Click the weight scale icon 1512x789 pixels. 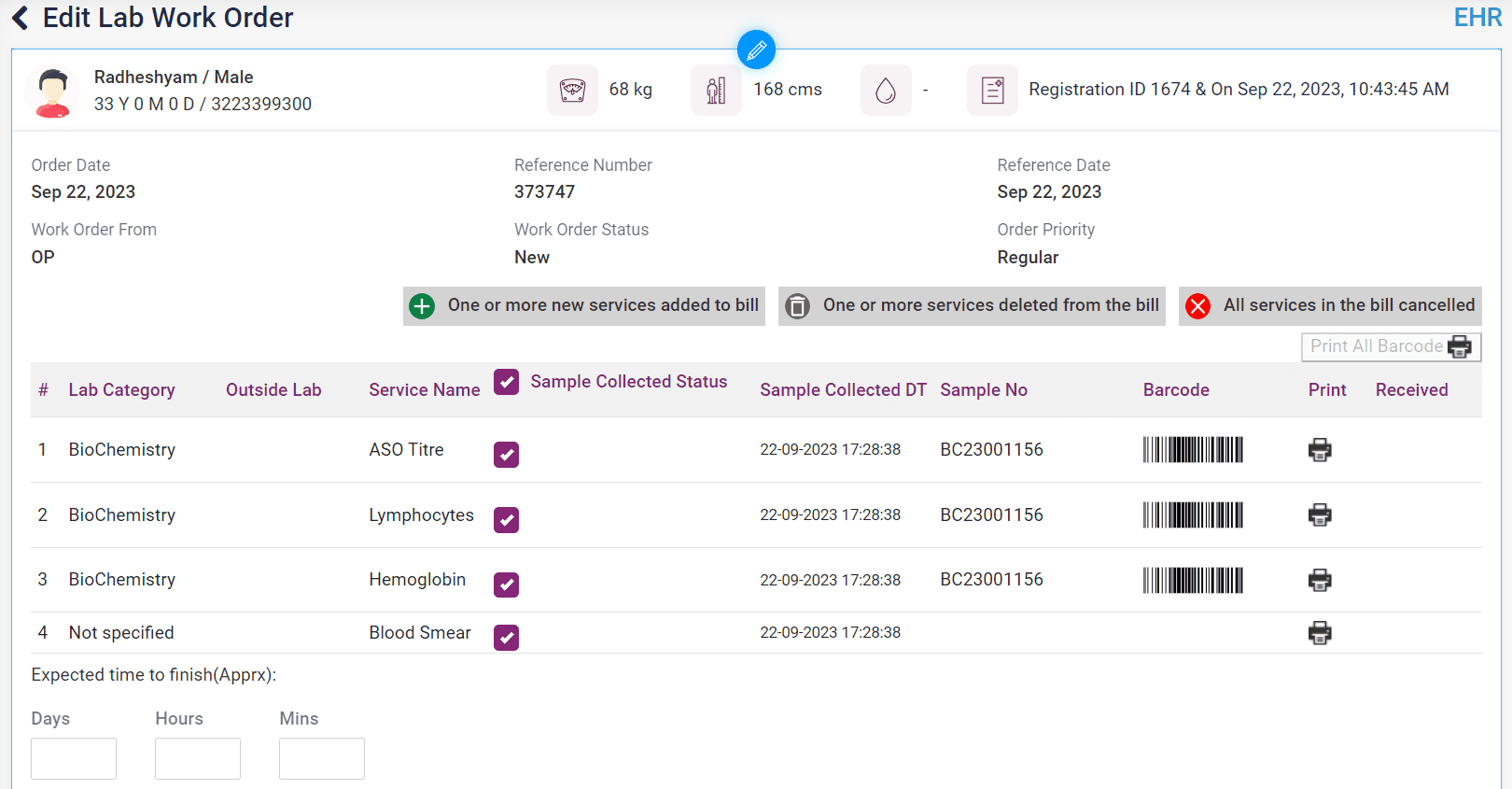[x=572, y=91]
